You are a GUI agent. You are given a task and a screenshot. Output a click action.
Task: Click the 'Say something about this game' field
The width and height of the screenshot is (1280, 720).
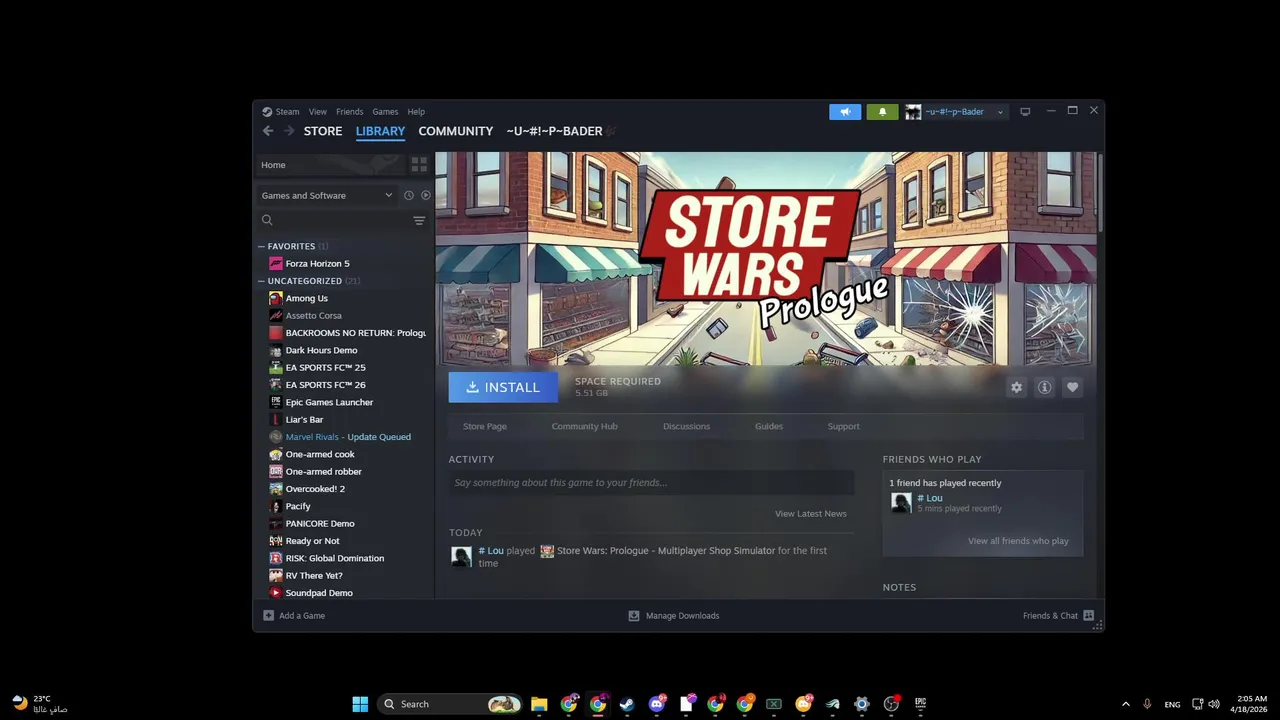point(651,483)
